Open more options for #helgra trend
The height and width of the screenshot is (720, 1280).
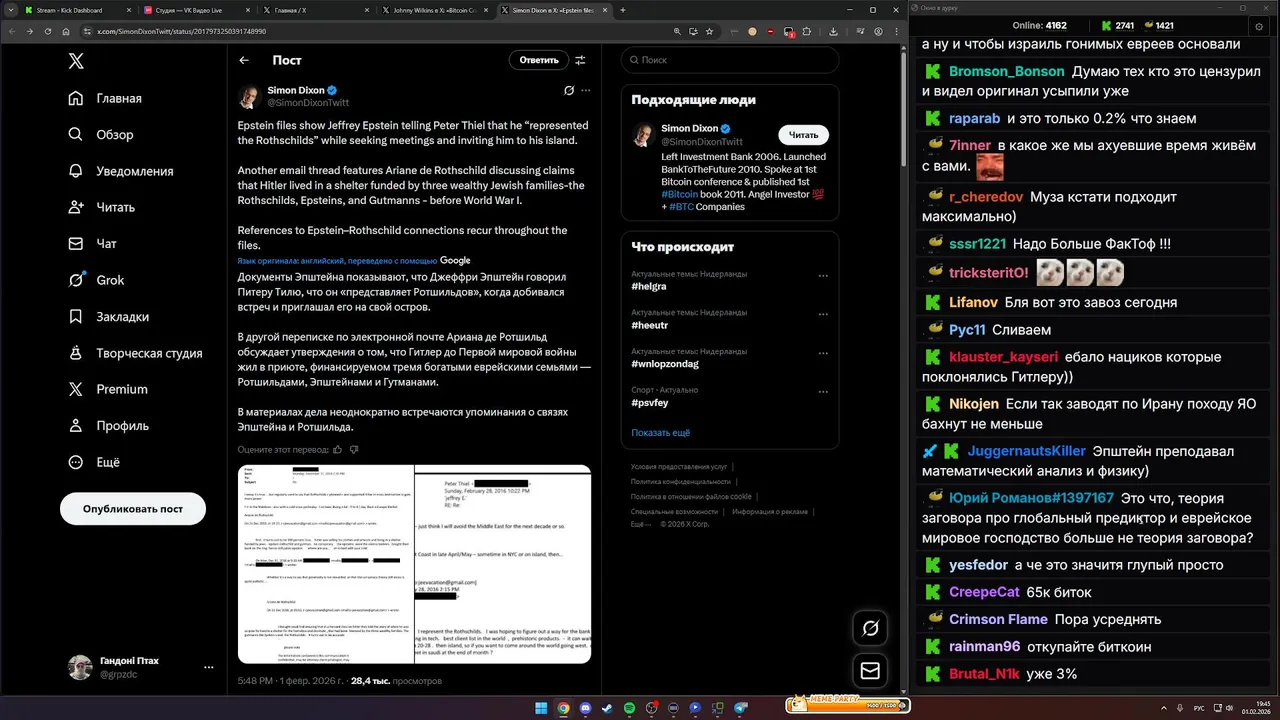[x=823, y=276]
